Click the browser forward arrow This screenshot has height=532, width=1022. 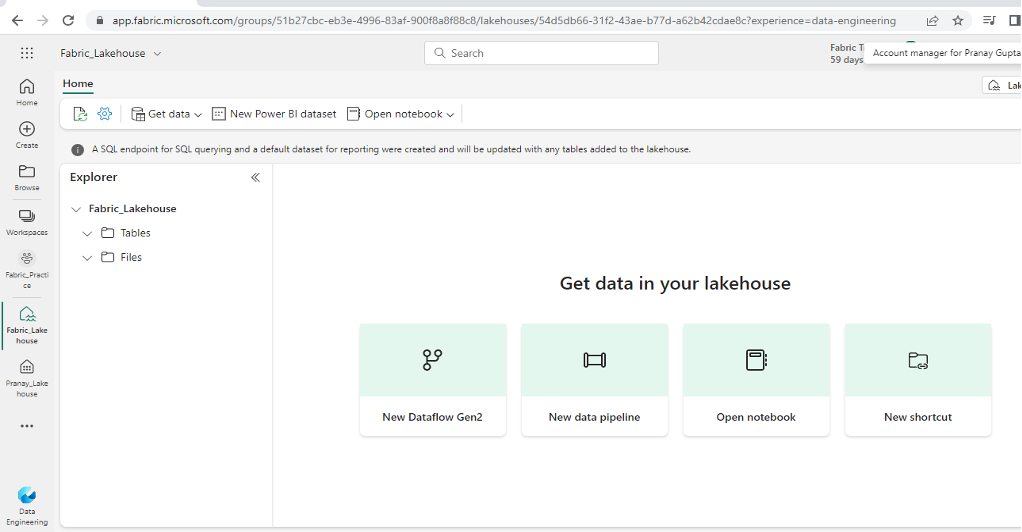(x=42, y=20)
